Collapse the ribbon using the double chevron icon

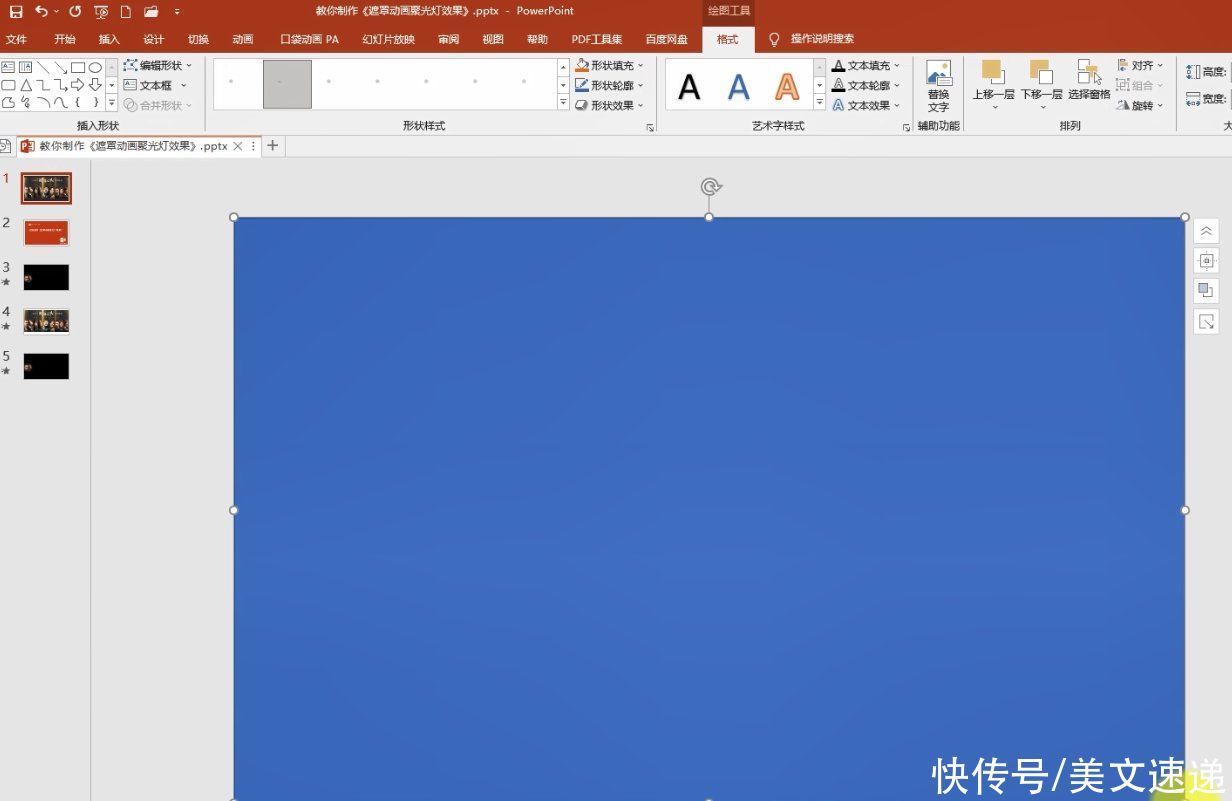[x=1206, y=229]
